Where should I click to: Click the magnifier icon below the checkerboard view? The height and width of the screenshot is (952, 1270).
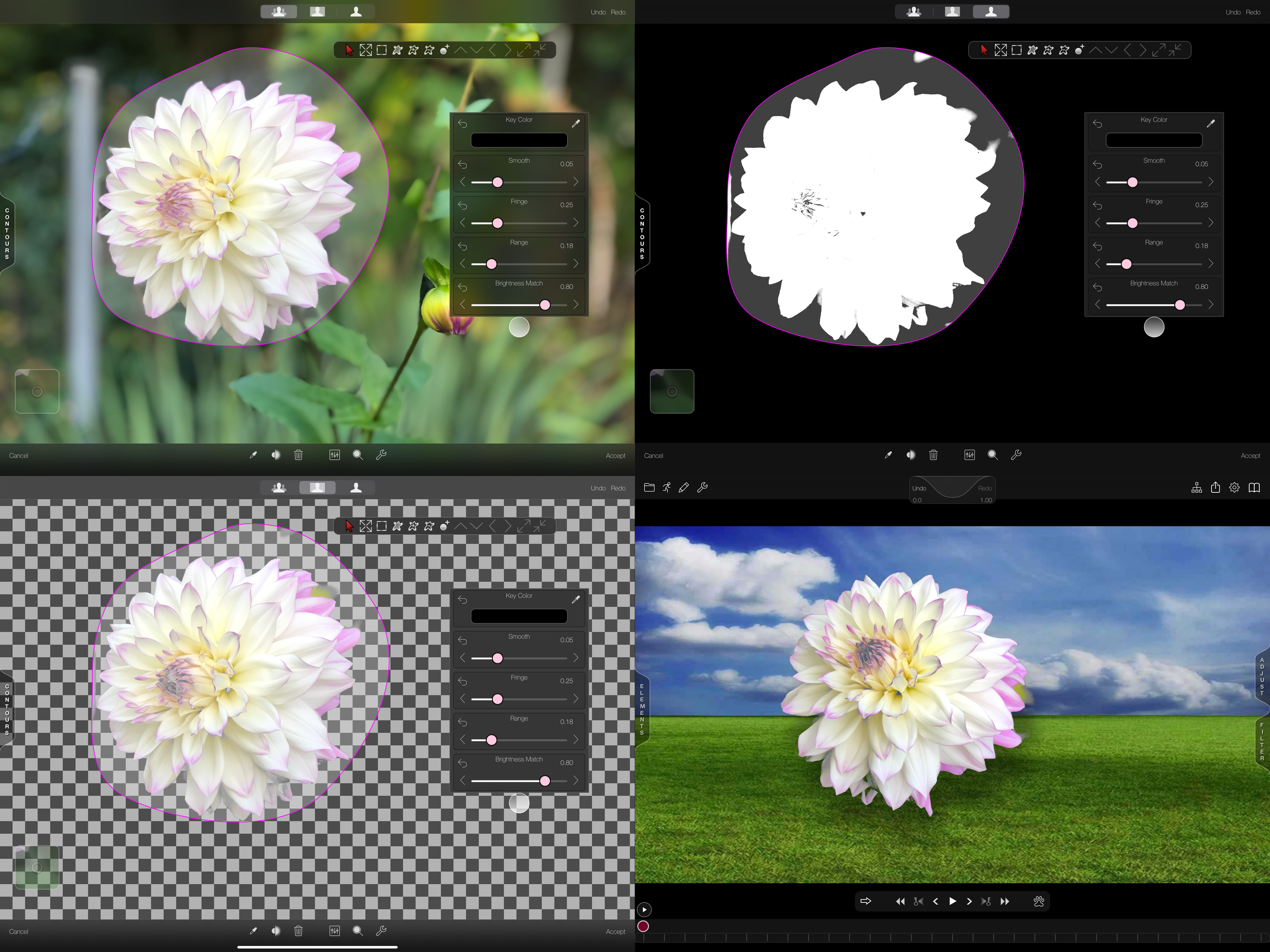[357, 931]
